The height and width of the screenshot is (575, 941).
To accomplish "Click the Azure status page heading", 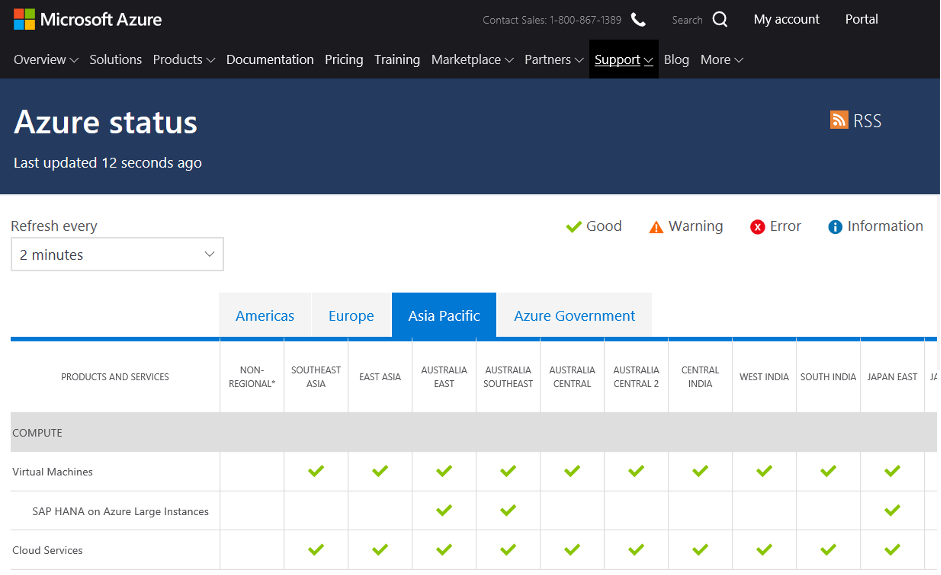I will [106, 122].
